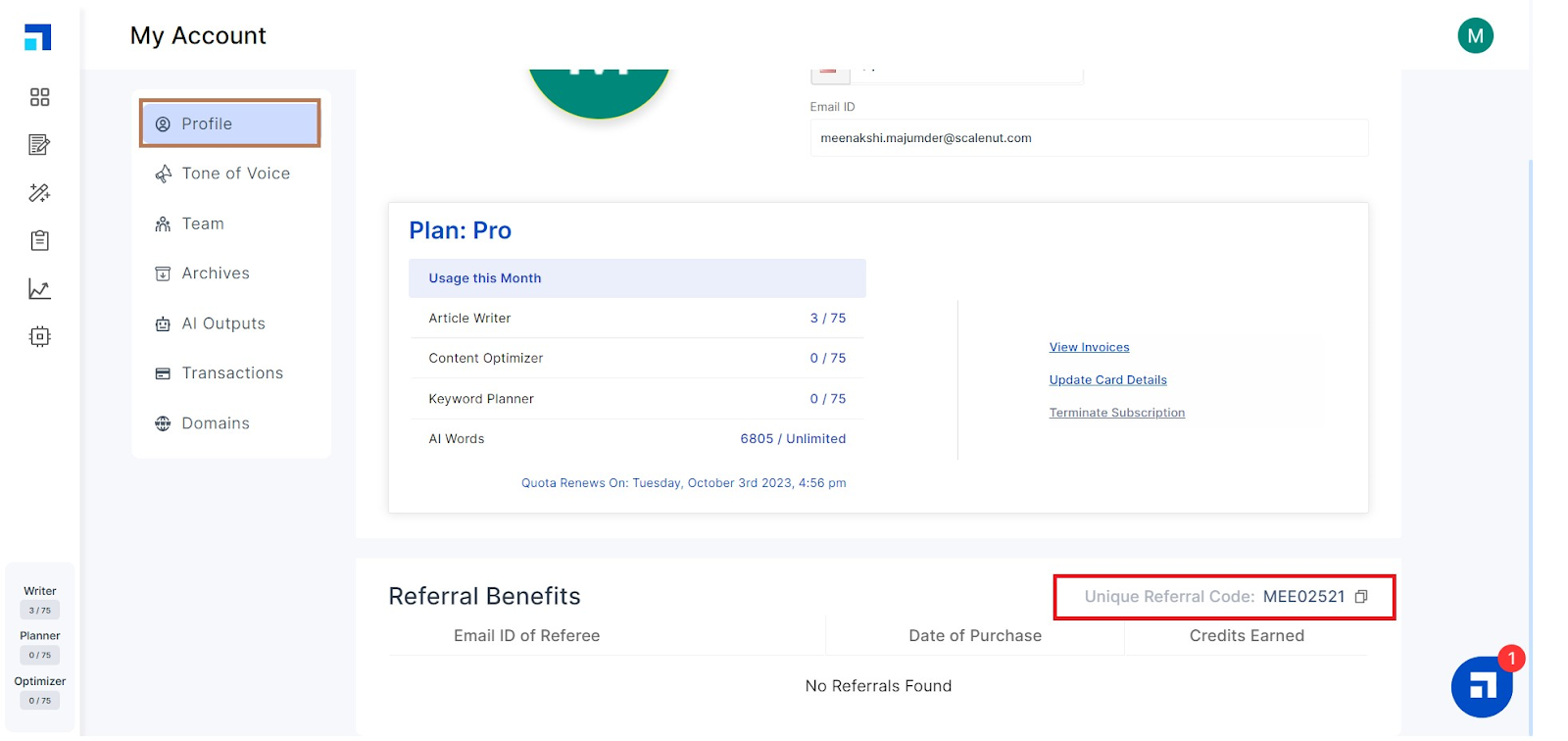Open the clipboard sidebar icon
Screen dimensions: 1568x741
(x=39, y=240)
